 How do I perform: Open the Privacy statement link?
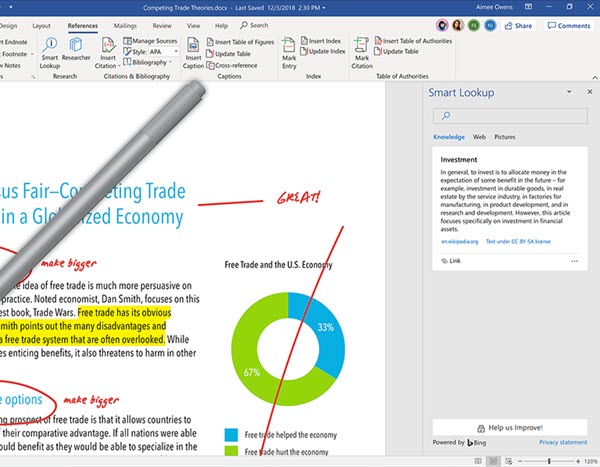coord(563,442)
